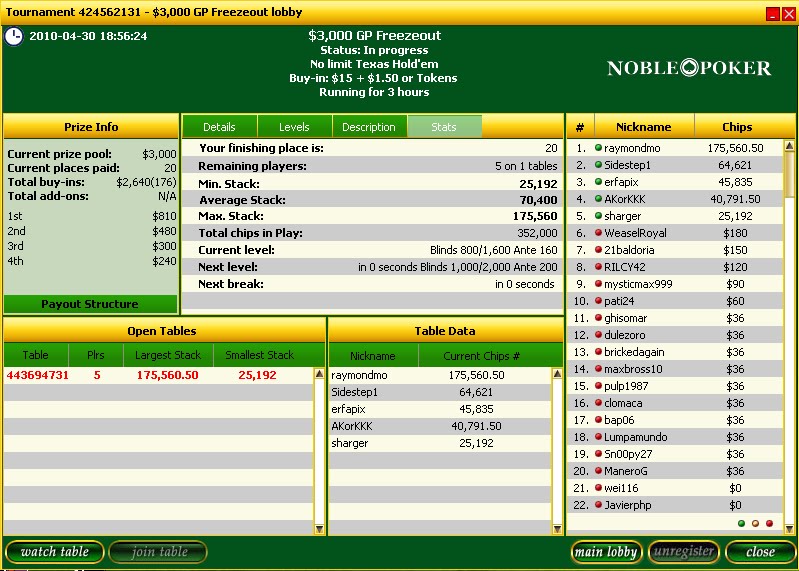
Task: Sort player list by Chips header
Action: [x=737, y=127]
